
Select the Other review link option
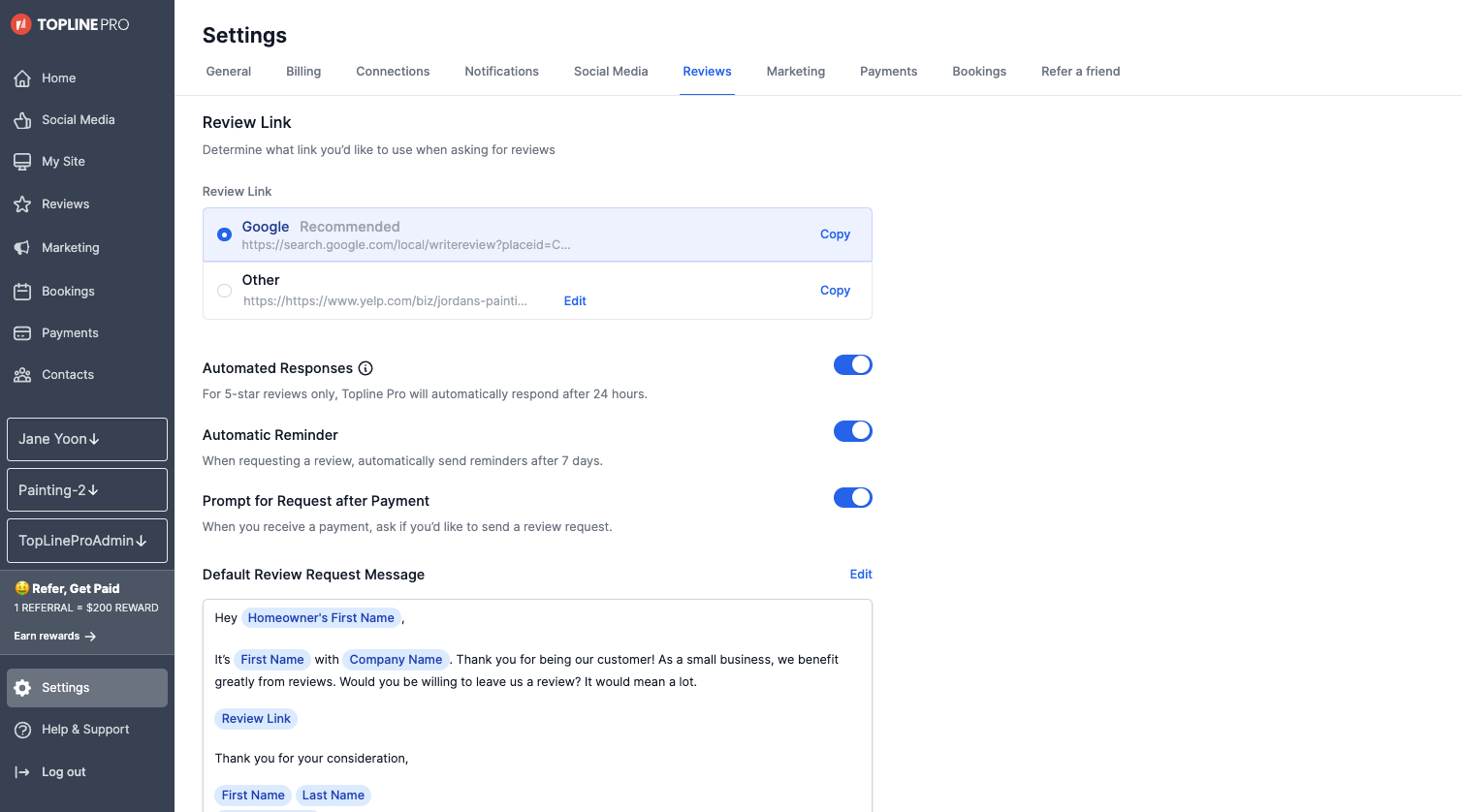(224, 291)
